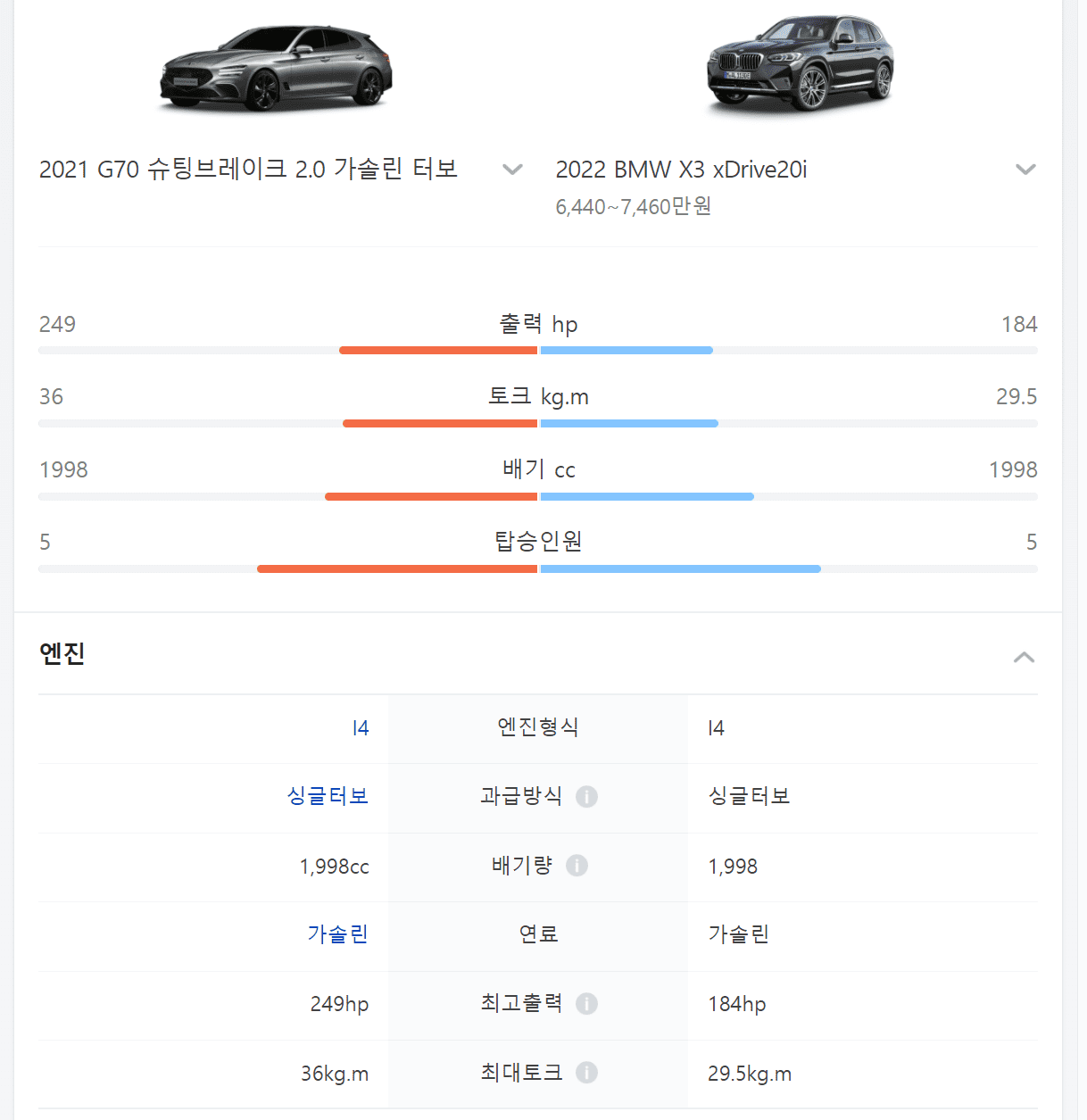Click info icon next to 과급방식
The height and width of the screenshot is (1120, 1087).
(586, 796)
